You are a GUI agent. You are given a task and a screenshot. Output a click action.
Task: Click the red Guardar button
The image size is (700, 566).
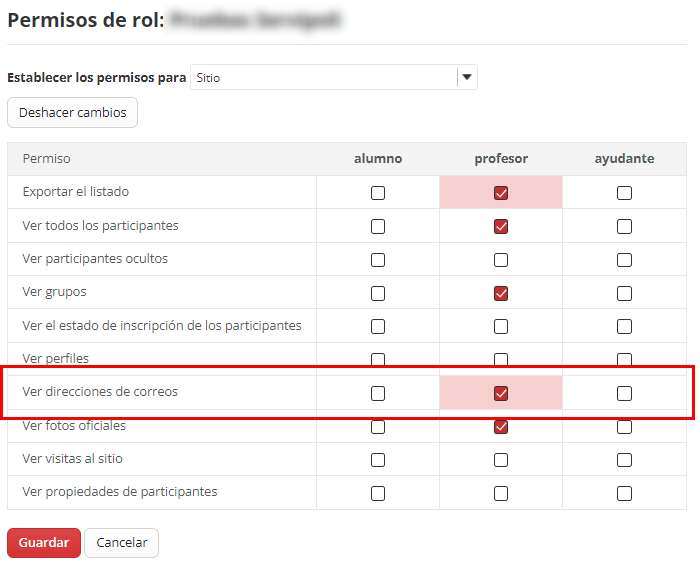43,543
